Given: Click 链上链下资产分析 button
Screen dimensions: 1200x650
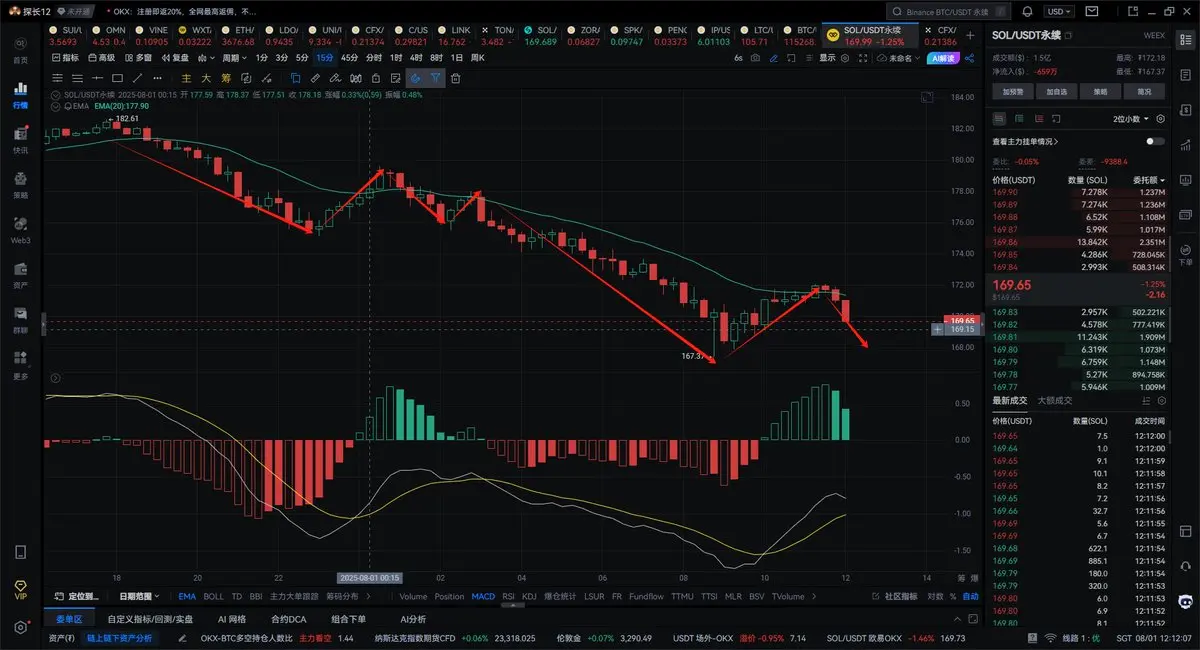Looking at the screenshot, I should [x=119, y=638].
